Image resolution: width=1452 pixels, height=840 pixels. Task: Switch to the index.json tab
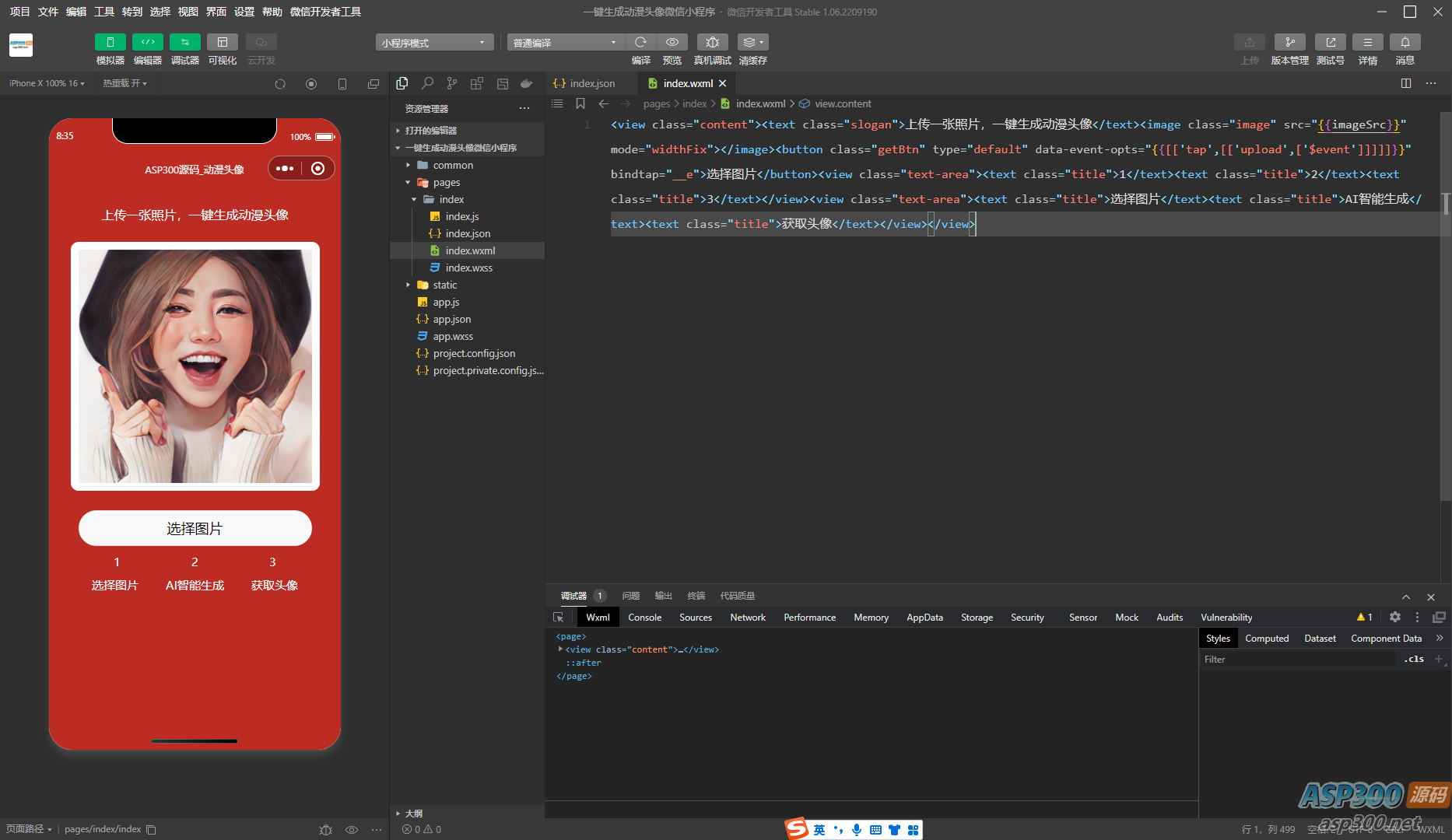tap(591, 83)
